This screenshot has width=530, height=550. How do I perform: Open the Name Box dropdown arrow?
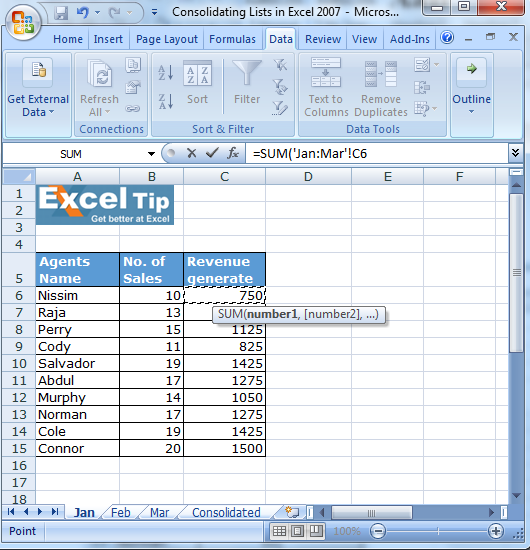151,154
